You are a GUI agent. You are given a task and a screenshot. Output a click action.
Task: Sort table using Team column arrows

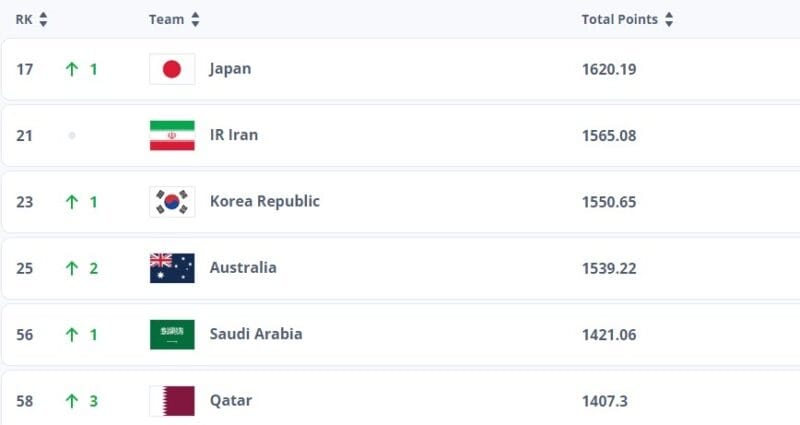pyautogui.click(x=195, y=19)
